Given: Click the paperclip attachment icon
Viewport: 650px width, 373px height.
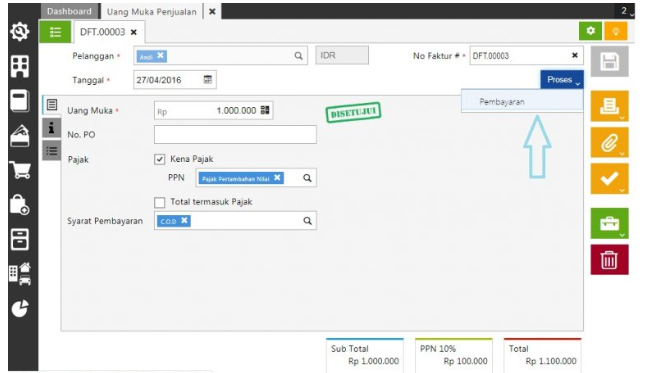Looking at the screenshot, I should coord(609,143).
